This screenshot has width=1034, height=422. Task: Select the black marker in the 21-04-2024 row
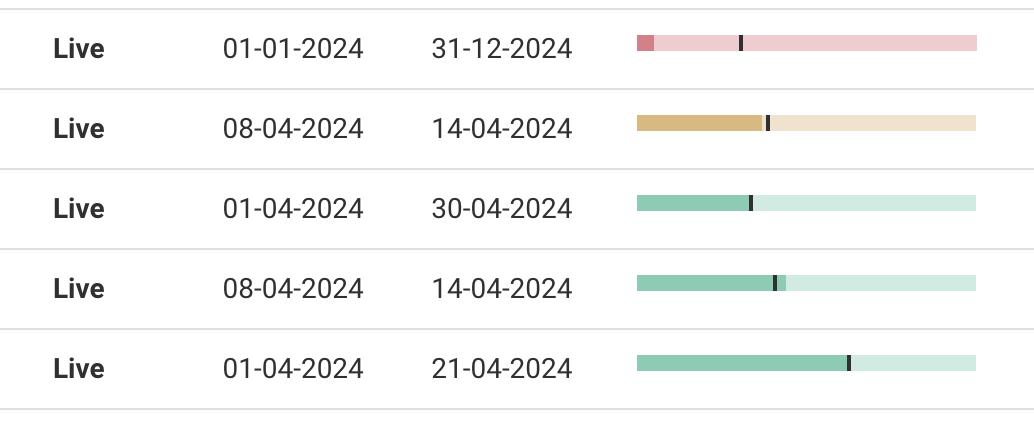(x=849, y=363)
